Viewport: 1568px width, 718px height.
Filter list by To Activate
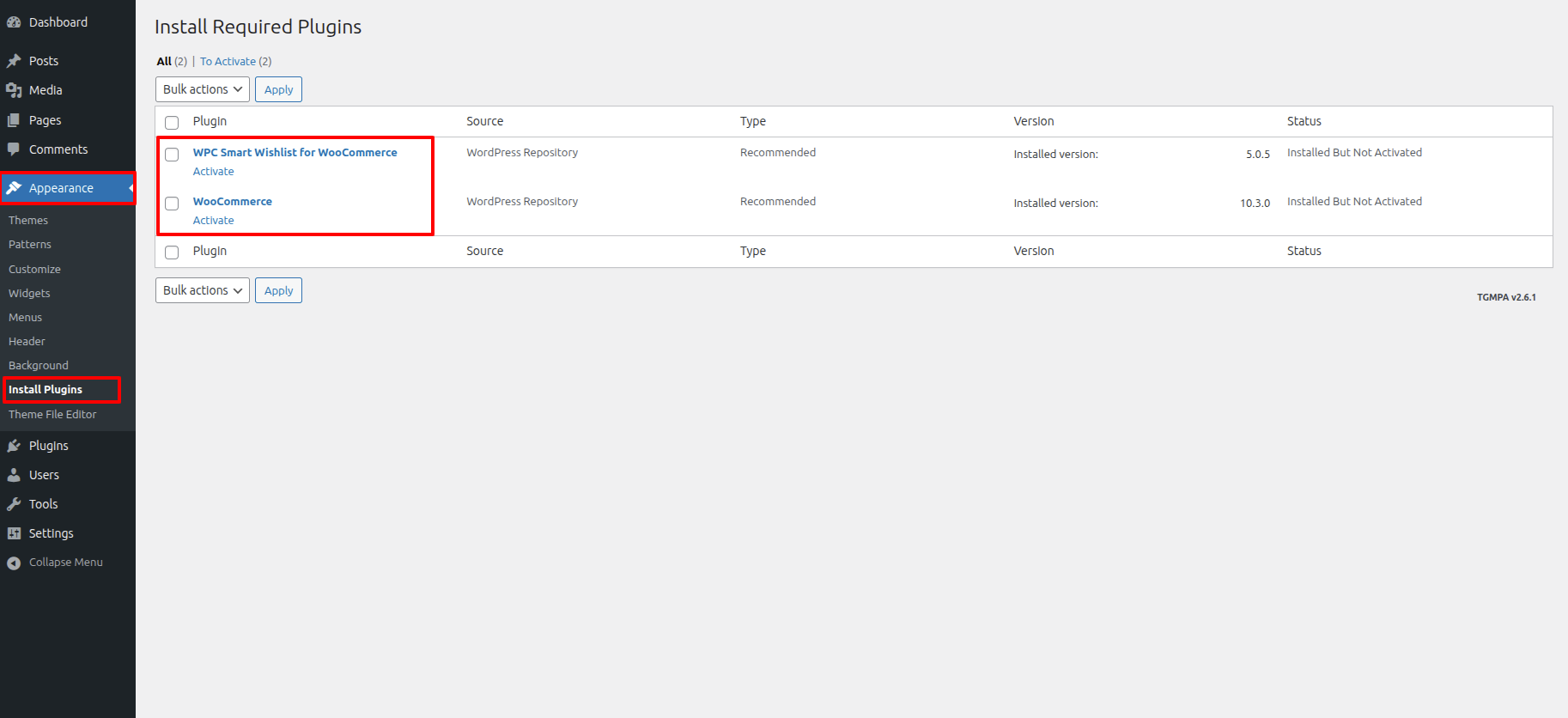[x=228, y=62]
